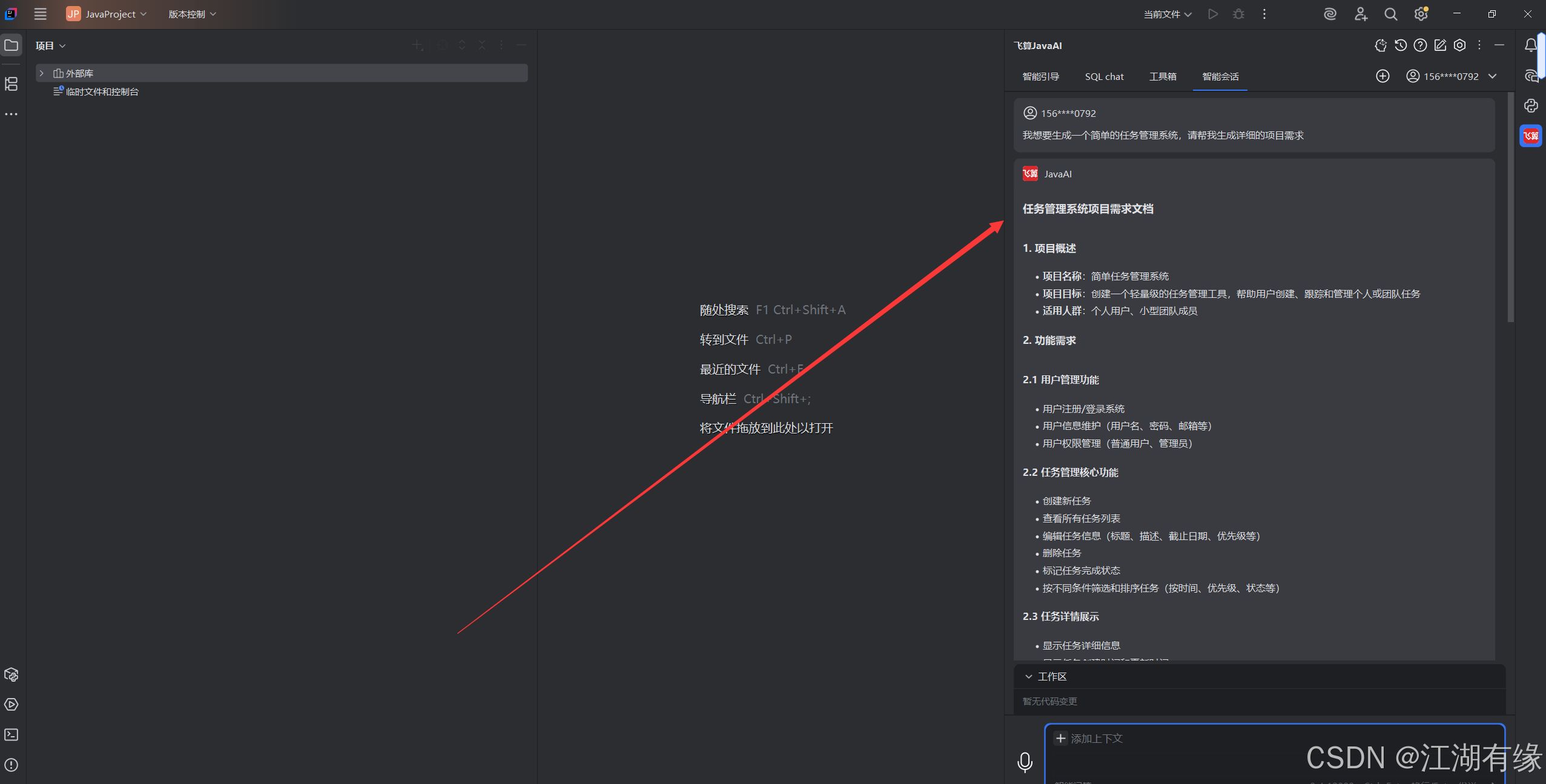Viewport: 1546px width, 784px height.
Task: Click the JavaAI edit/compose icon
Action: [x=1440, y=45]
